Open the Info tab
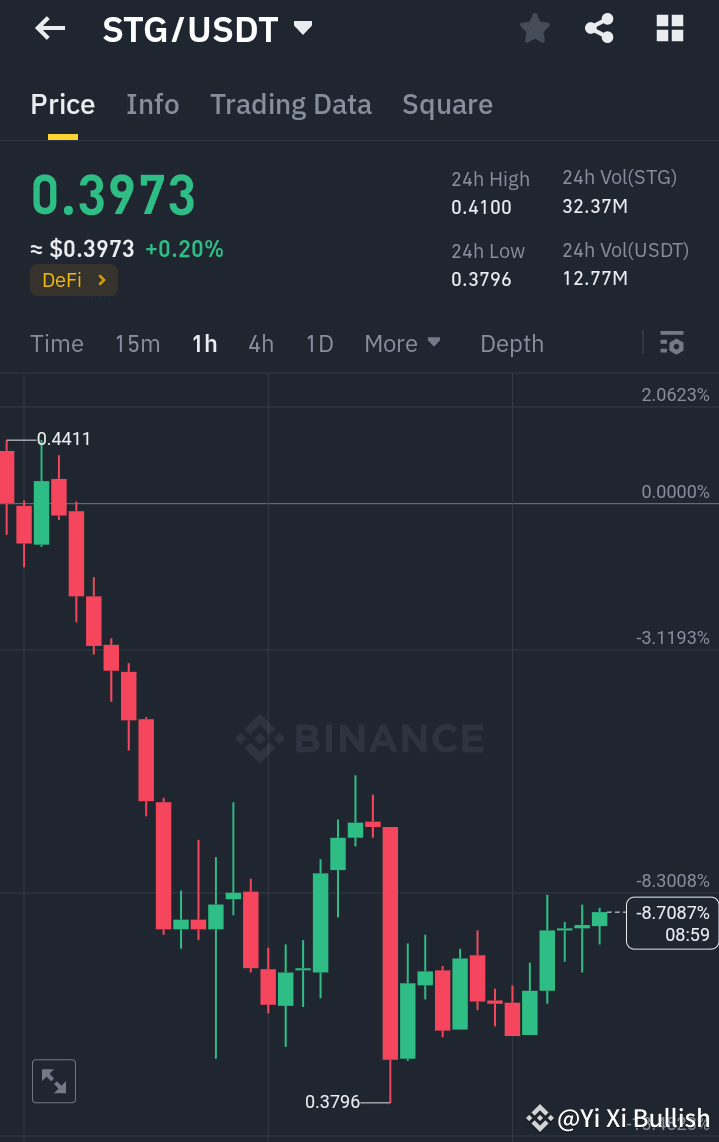 (x=152, y=104)
